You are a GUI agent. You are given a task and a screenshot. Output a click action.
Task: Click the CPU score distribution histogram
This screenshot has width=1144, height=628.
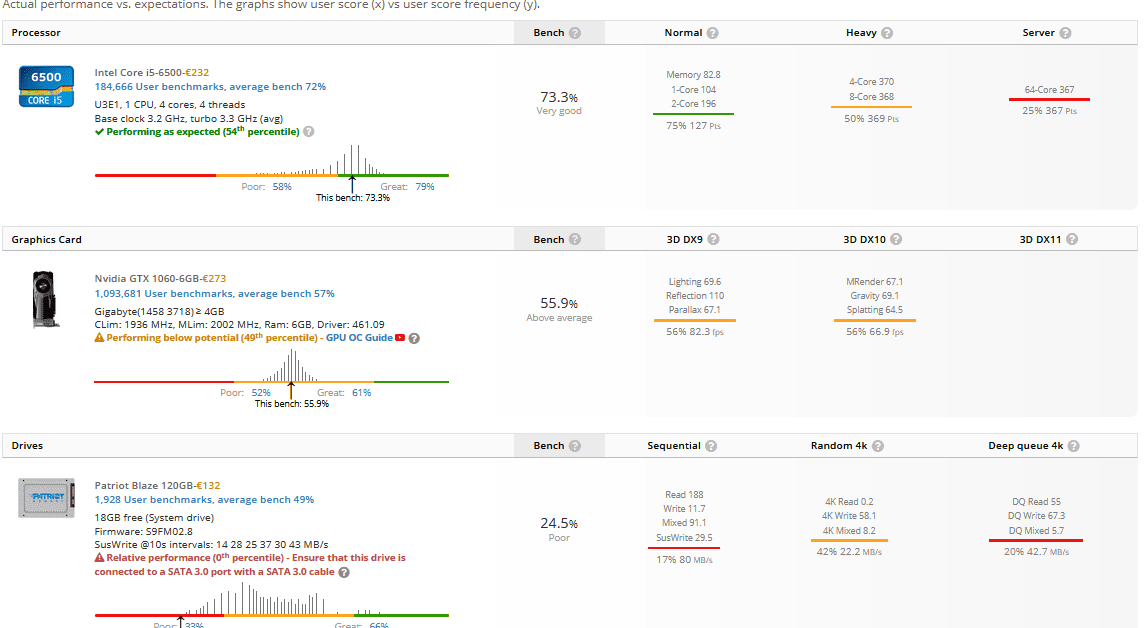[x=271, y=160]
